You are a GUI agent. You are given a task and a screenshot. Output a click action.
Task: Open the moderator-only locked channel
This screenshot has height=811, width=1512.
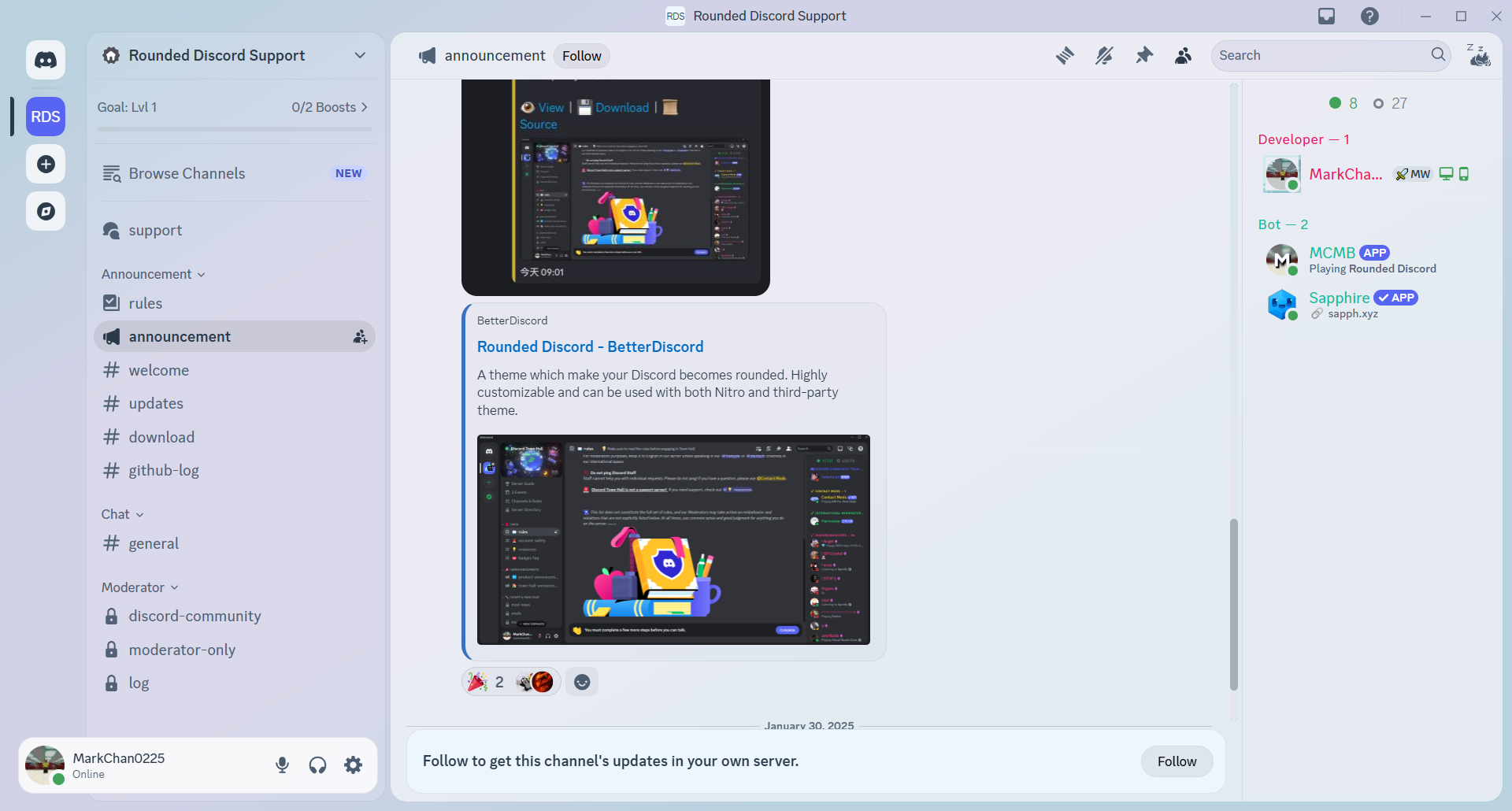(x=235, y=650)
